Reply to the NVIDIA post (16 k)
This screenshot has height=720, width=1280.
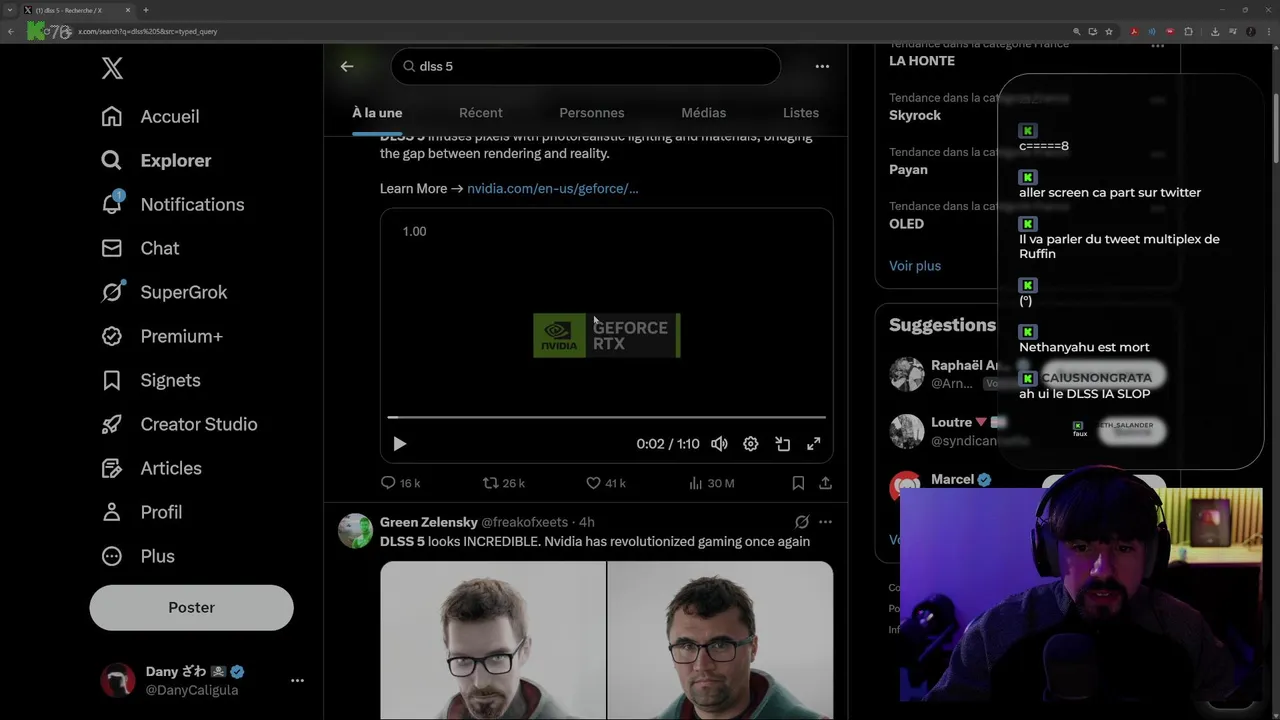(x=400, y=483)
